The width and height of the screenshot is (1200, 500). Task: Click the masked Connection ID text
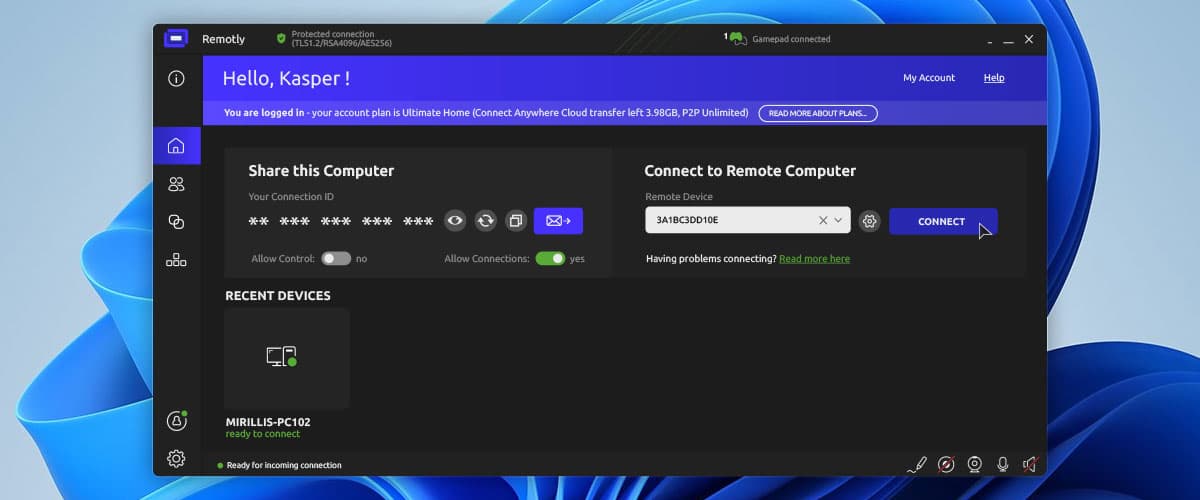[341, 221]
